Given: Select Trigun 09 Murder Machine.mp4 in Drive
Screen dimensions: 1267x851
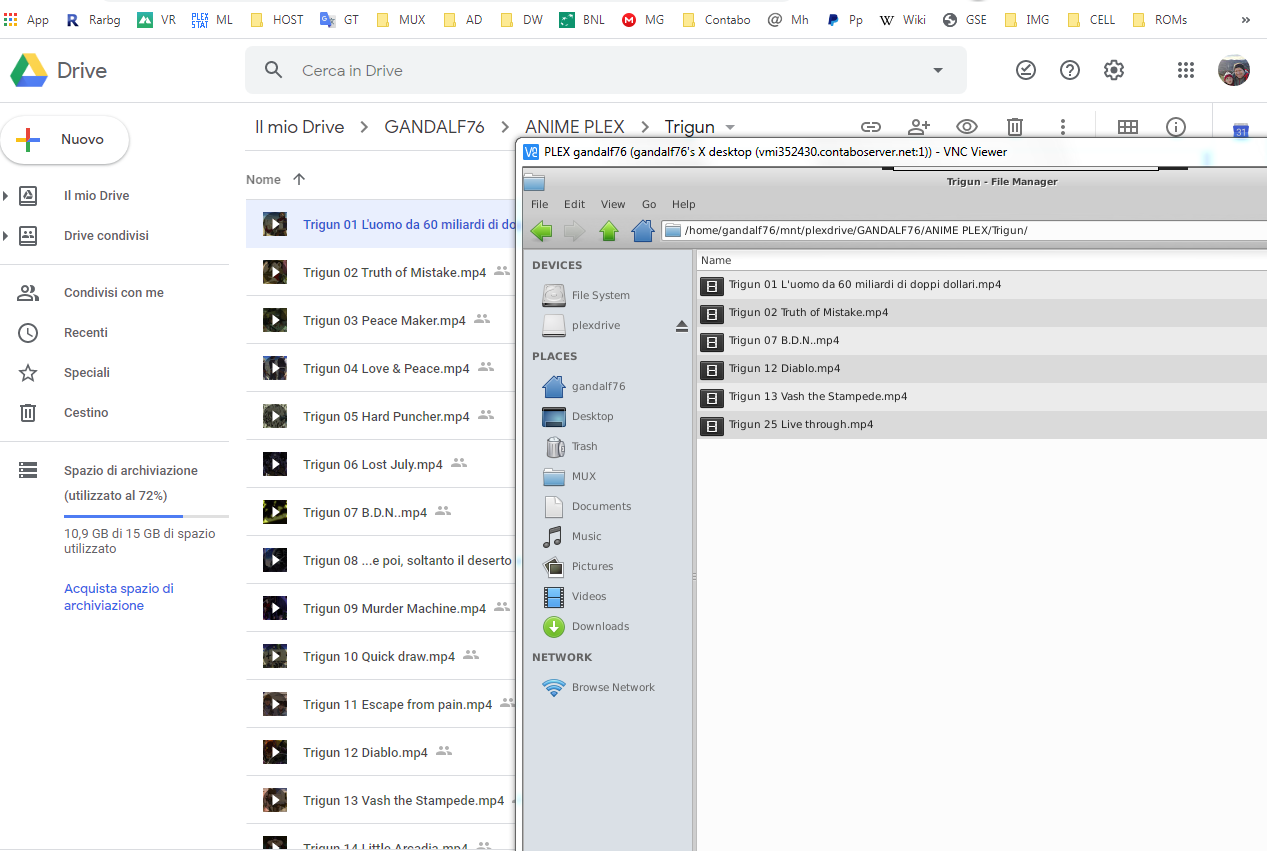Looking at the screenshot, I should (395, 608).
